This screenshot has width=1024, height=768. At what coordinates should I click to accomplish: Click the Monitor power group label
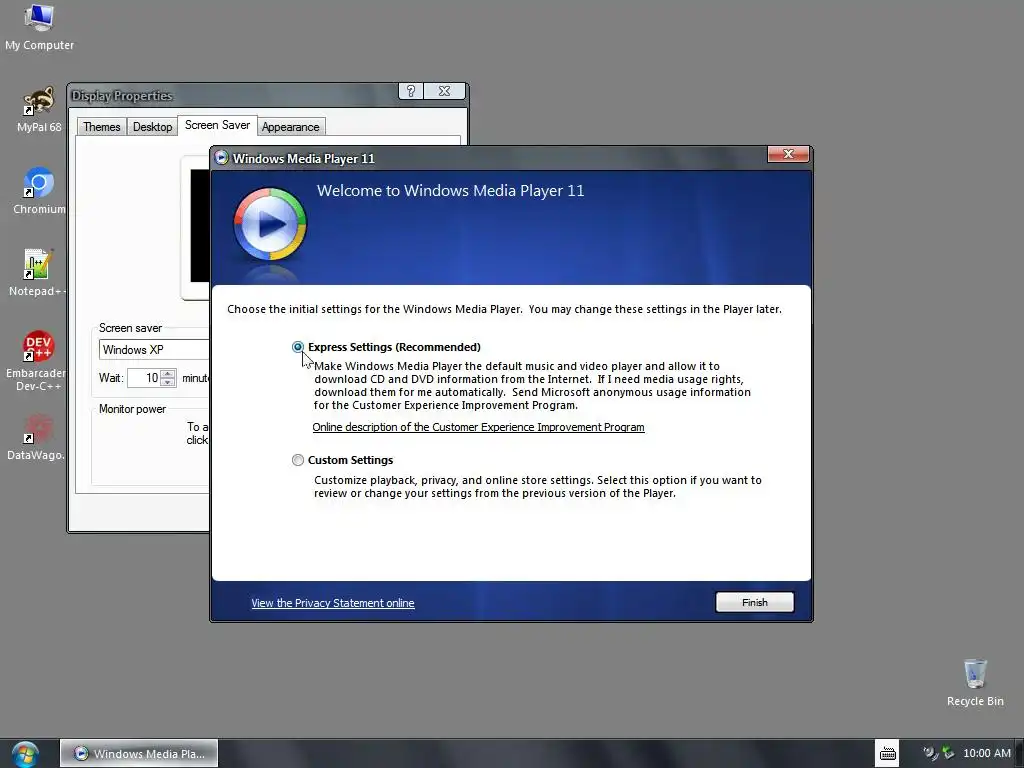[x=132, y=409]
